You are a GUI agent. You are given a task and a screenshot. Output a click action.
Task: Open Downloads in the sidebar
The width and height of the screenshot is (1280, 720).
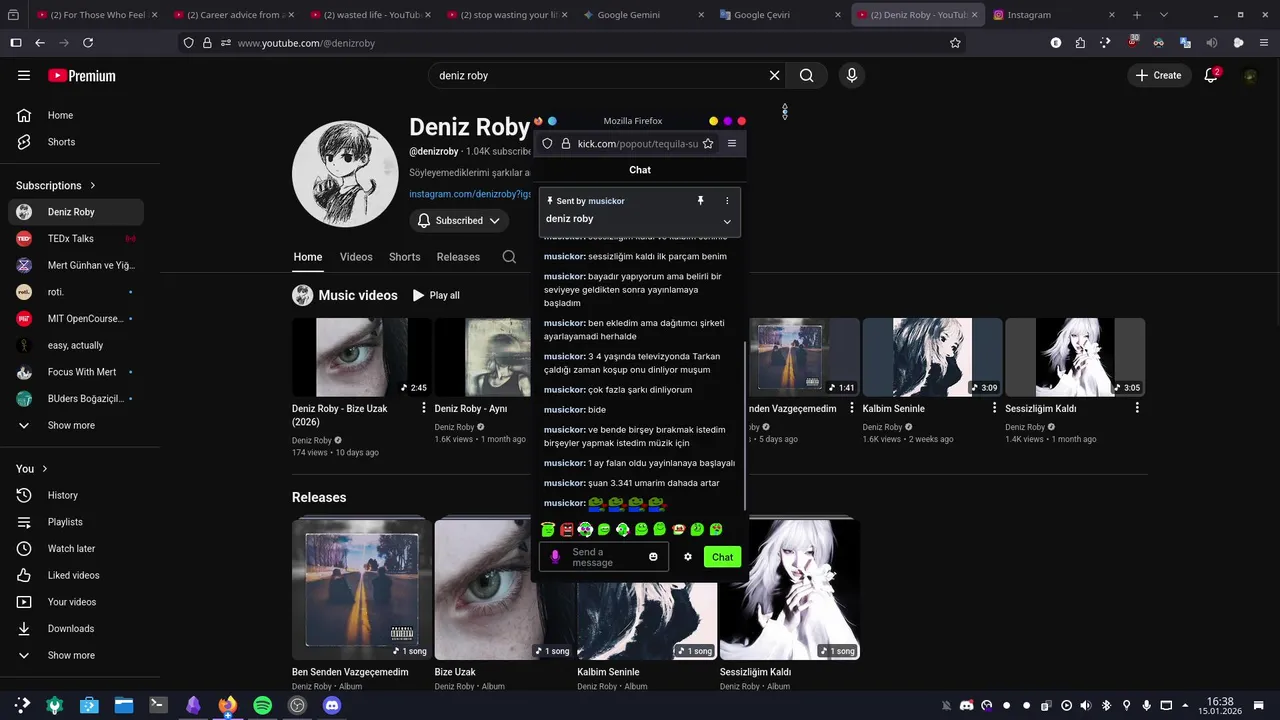tap(76, 628)
